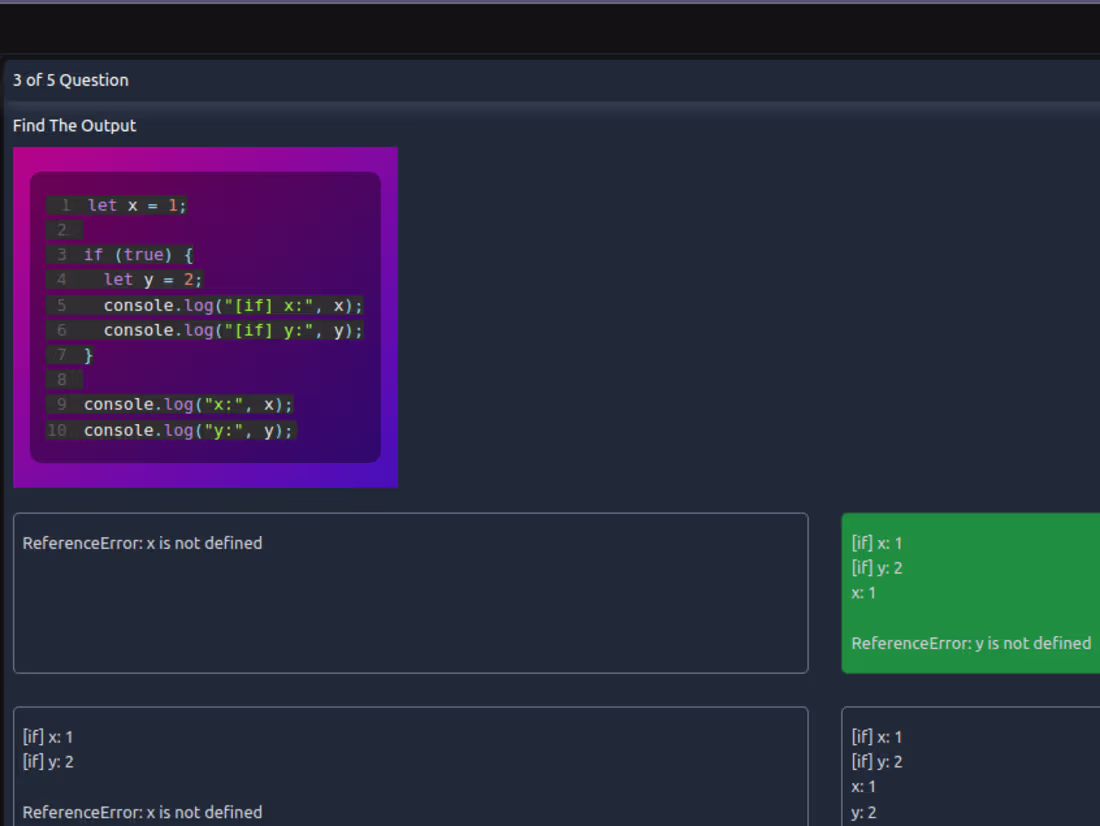Click the console.log("y:", y) line 10
Screen dimensions: 1100x826
[188, 430]
